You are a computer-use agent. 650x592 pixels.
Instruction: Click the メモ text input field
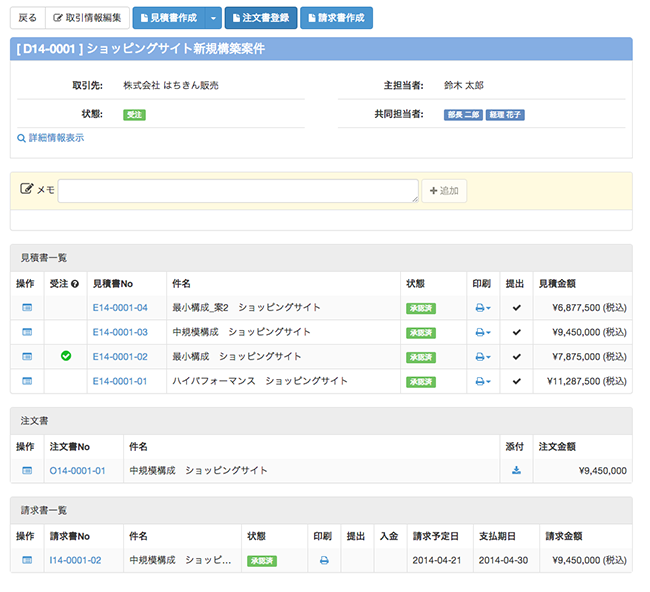point(238,191)
